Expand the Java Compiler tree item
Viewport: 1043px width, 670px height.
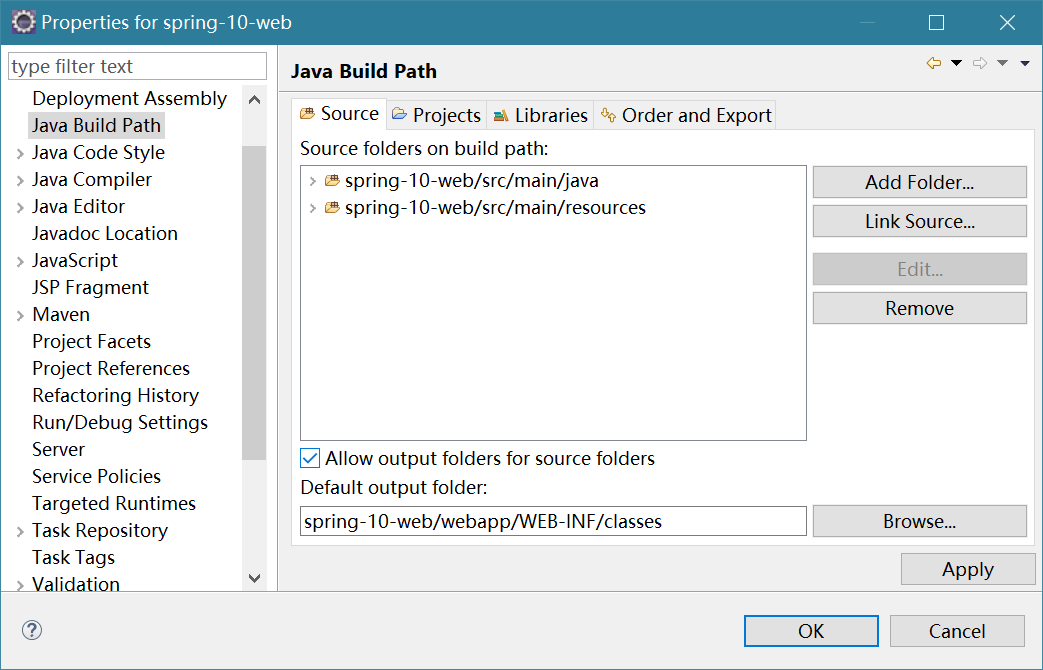pos(21,180)
